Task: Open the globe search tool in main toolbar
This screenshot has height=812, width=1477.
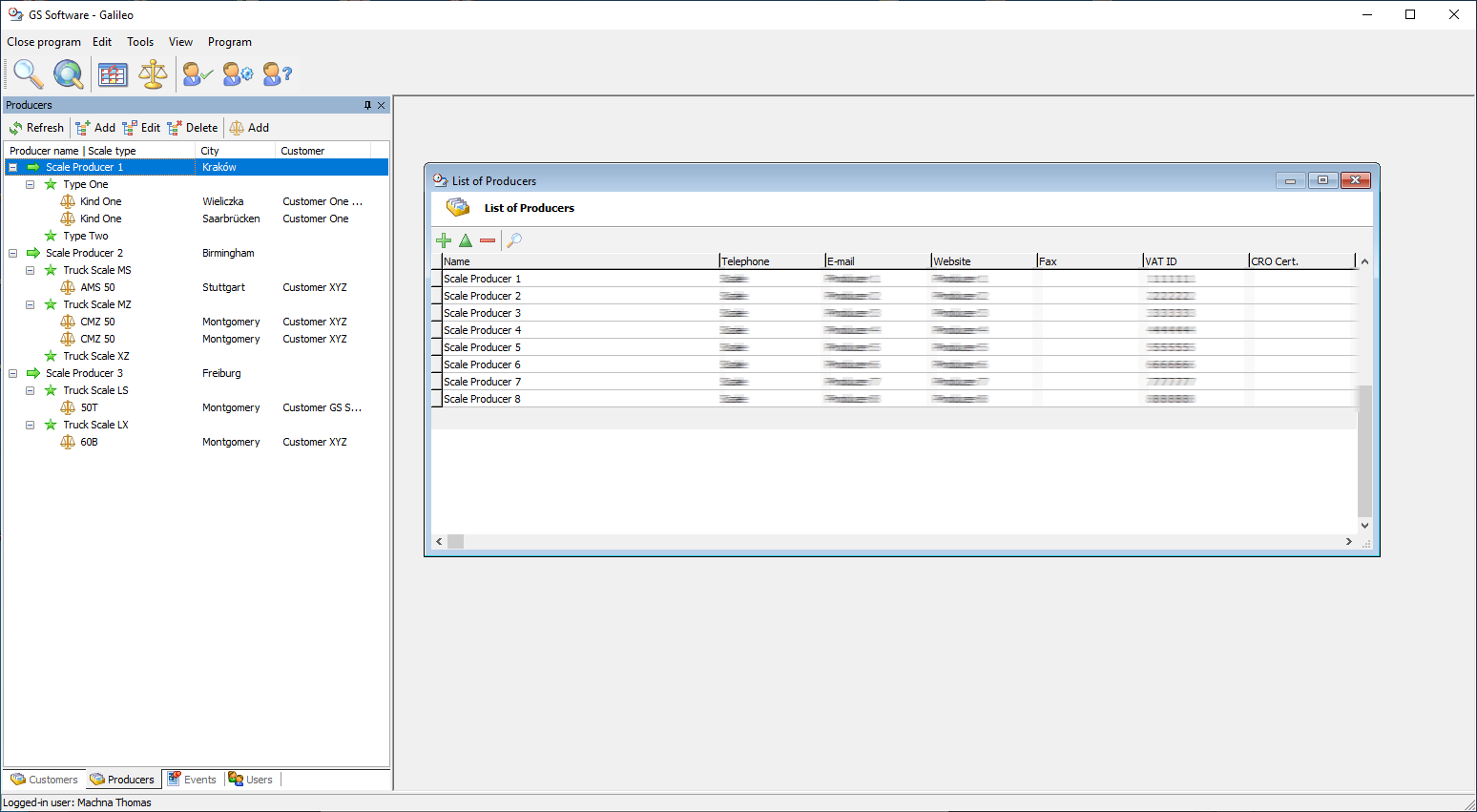Action: (68, 73)
